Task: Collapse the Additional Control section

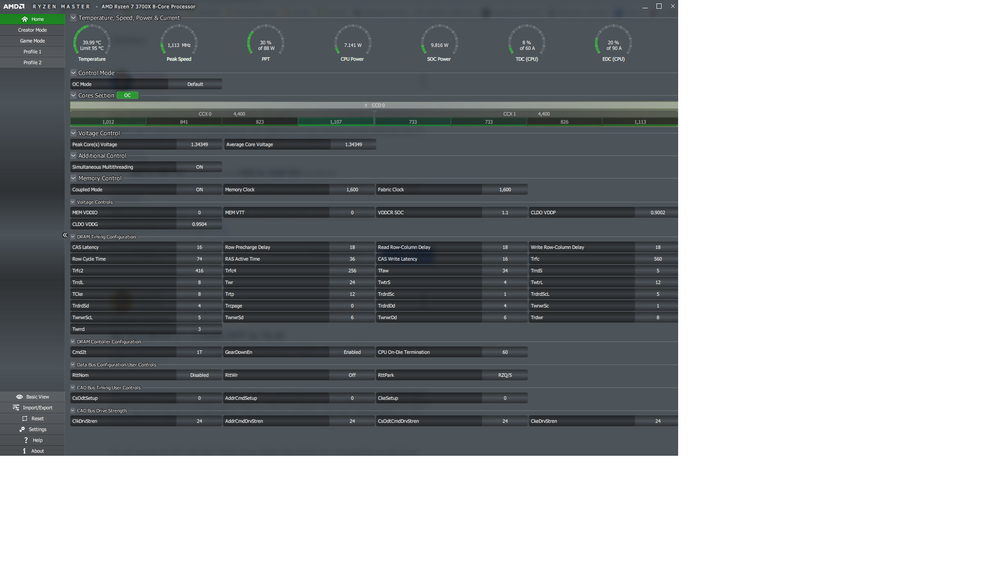Action: [73, 155]
